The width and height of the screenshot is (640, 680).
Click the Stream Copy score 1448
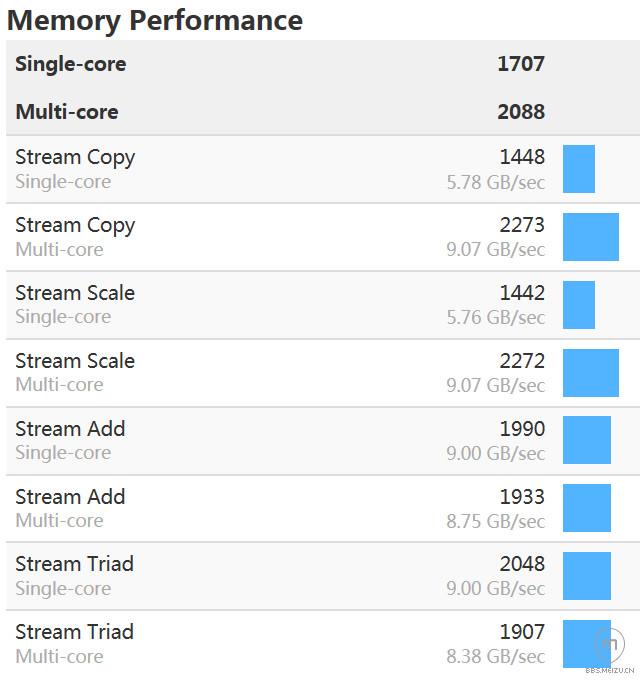click(x=522, y=157)
